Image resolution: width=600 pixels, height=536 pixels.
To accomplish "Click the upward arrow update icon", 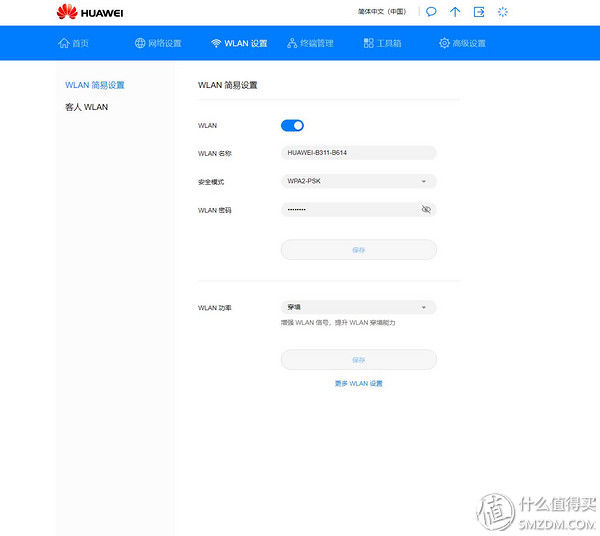I will (x=455, y=12).
